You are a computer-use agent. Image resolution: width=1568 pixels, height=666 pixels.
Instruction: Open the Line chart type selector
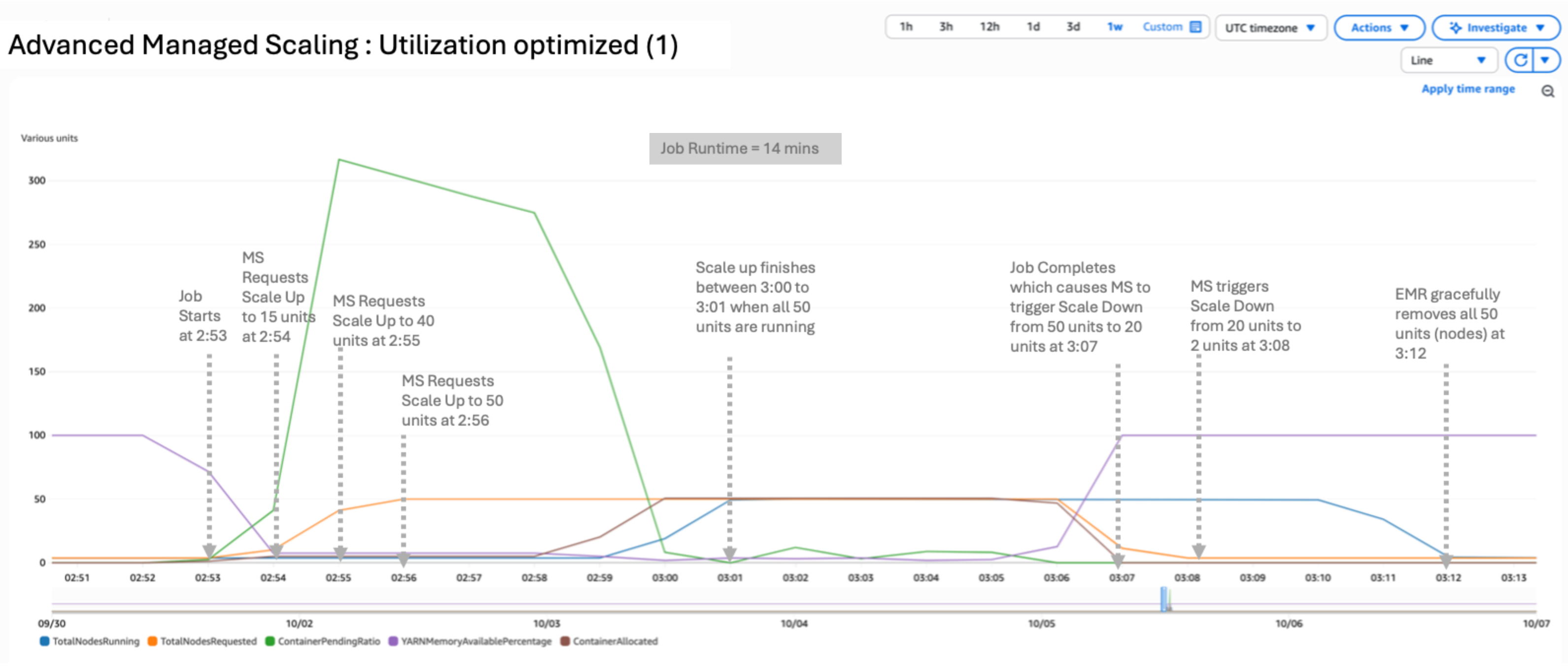1447,60
